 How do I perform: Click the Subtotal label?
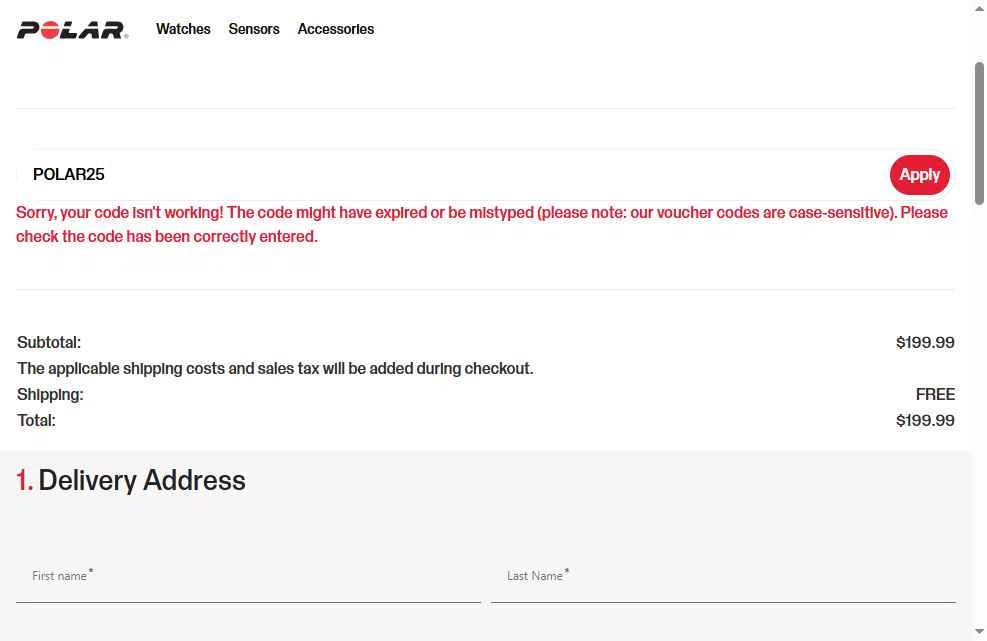pos(49,343)
